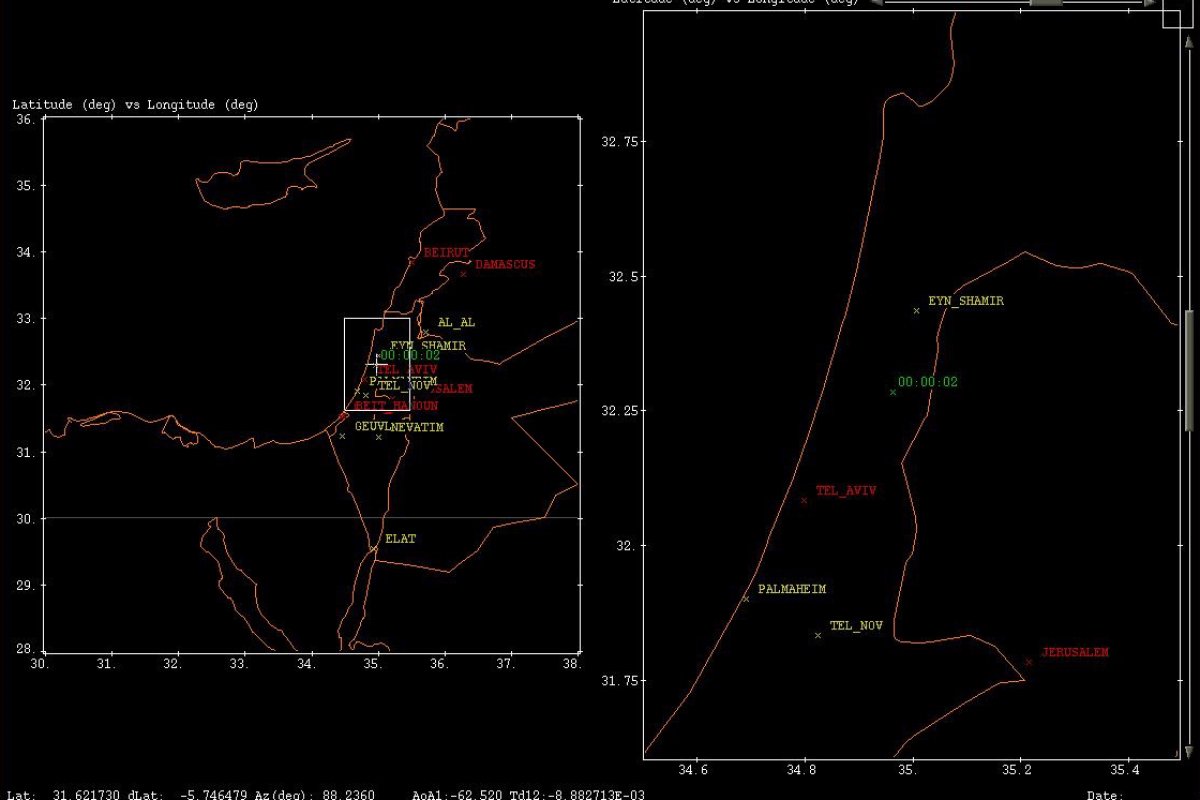Select the BEIRUT label on overview map

447,253
